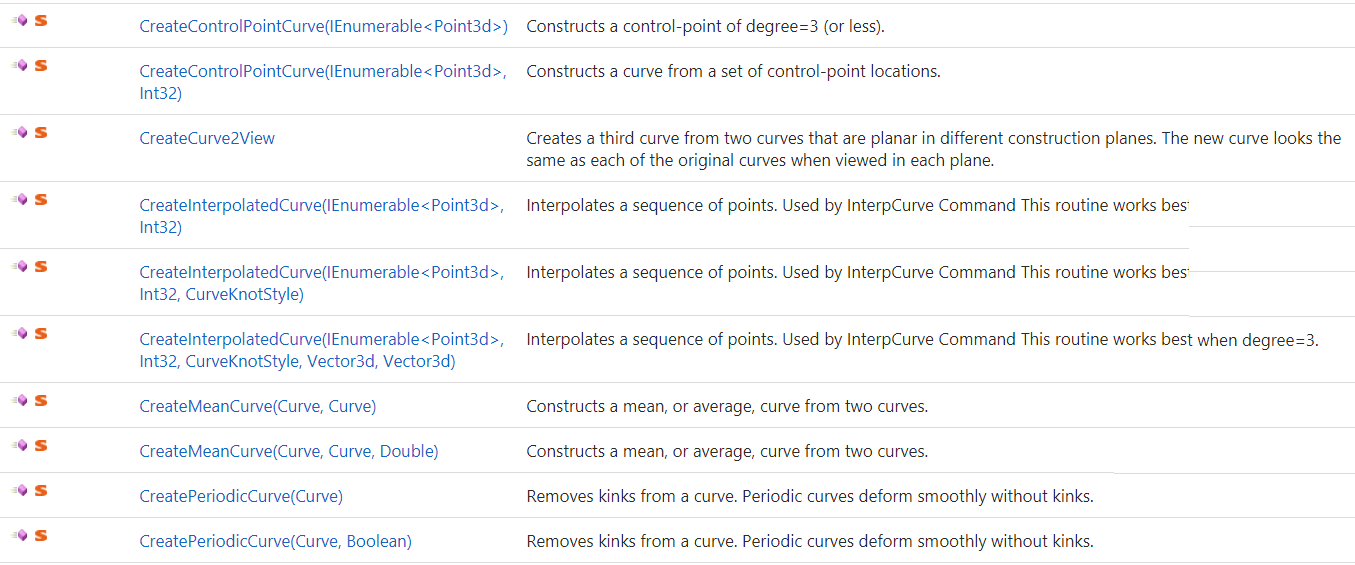This screenshot has height=565, width=1355.
Task: Click static 'S' icon for CreateInterpolatedCurve(IEnumerable<Point3d>, Int32)
Action: pos(41,199)
